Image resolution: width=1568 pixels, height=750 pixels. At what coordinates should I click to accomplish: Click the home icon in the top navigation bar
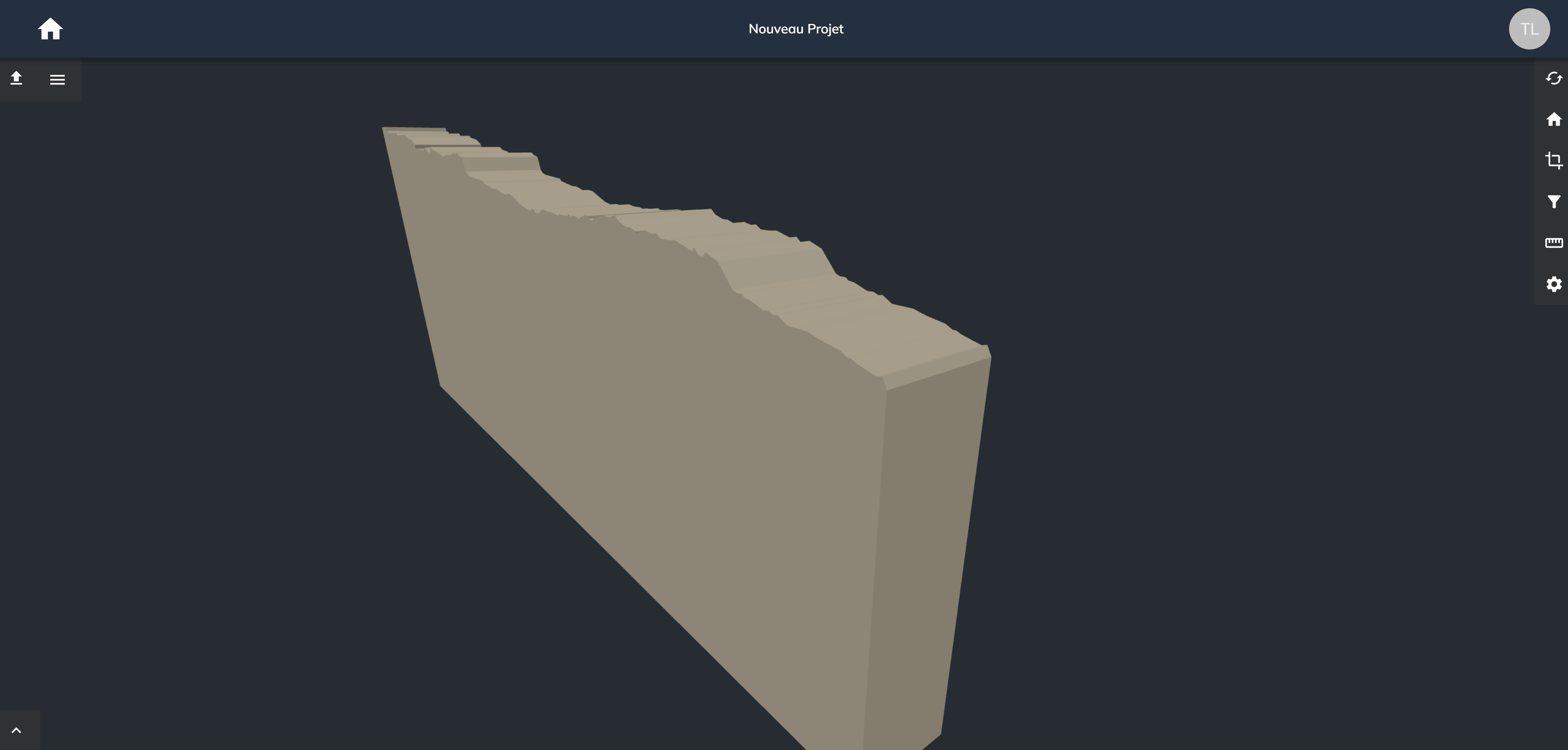(51, 28)
